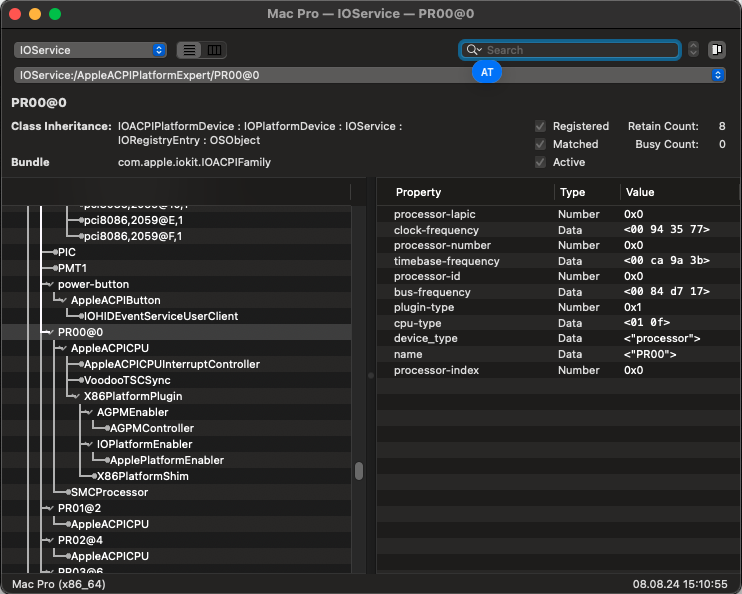Viewport: 742px width, 594px height.
Task: Select the SMCProcessor entry
Action: [x=109, y=492]
